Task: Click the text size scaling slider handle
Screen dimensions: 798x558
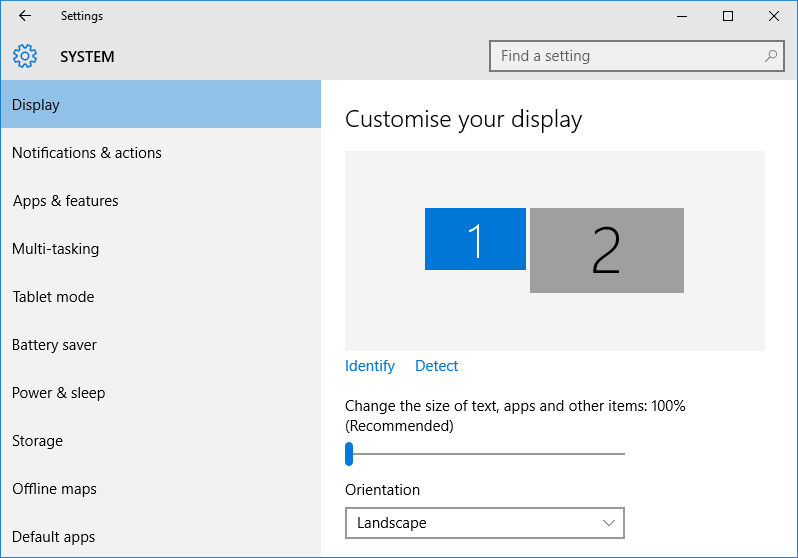Action: pyautogui.click(x=349, y=454)
